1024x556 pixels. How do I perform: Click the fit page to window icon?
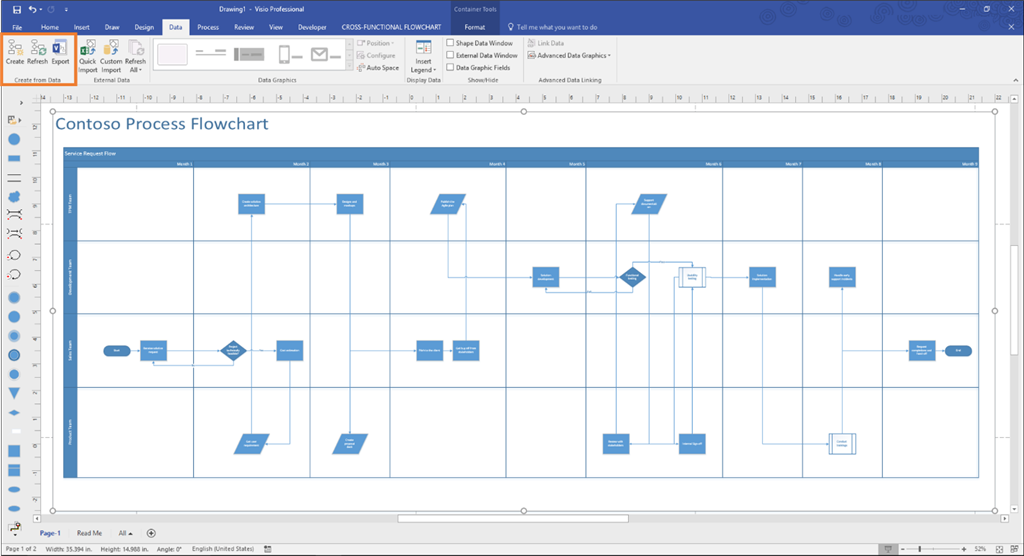(999, 549)
